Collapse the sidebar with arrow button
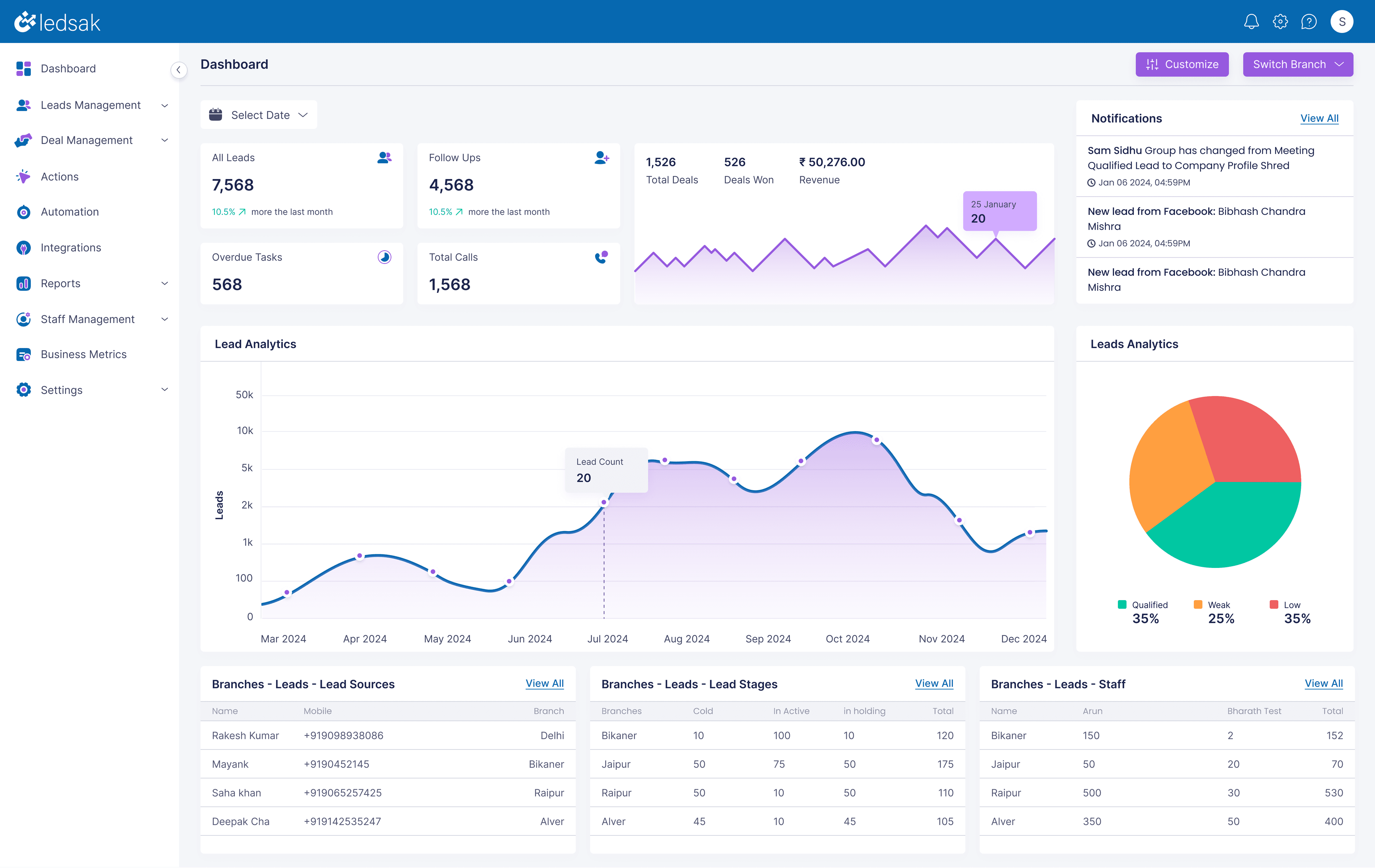Screen dimensions: 1375x868 tap(179, 70)
